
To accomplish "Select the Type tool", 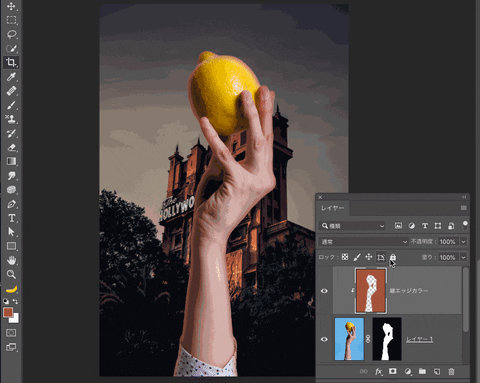I will [x=11, y=218].
